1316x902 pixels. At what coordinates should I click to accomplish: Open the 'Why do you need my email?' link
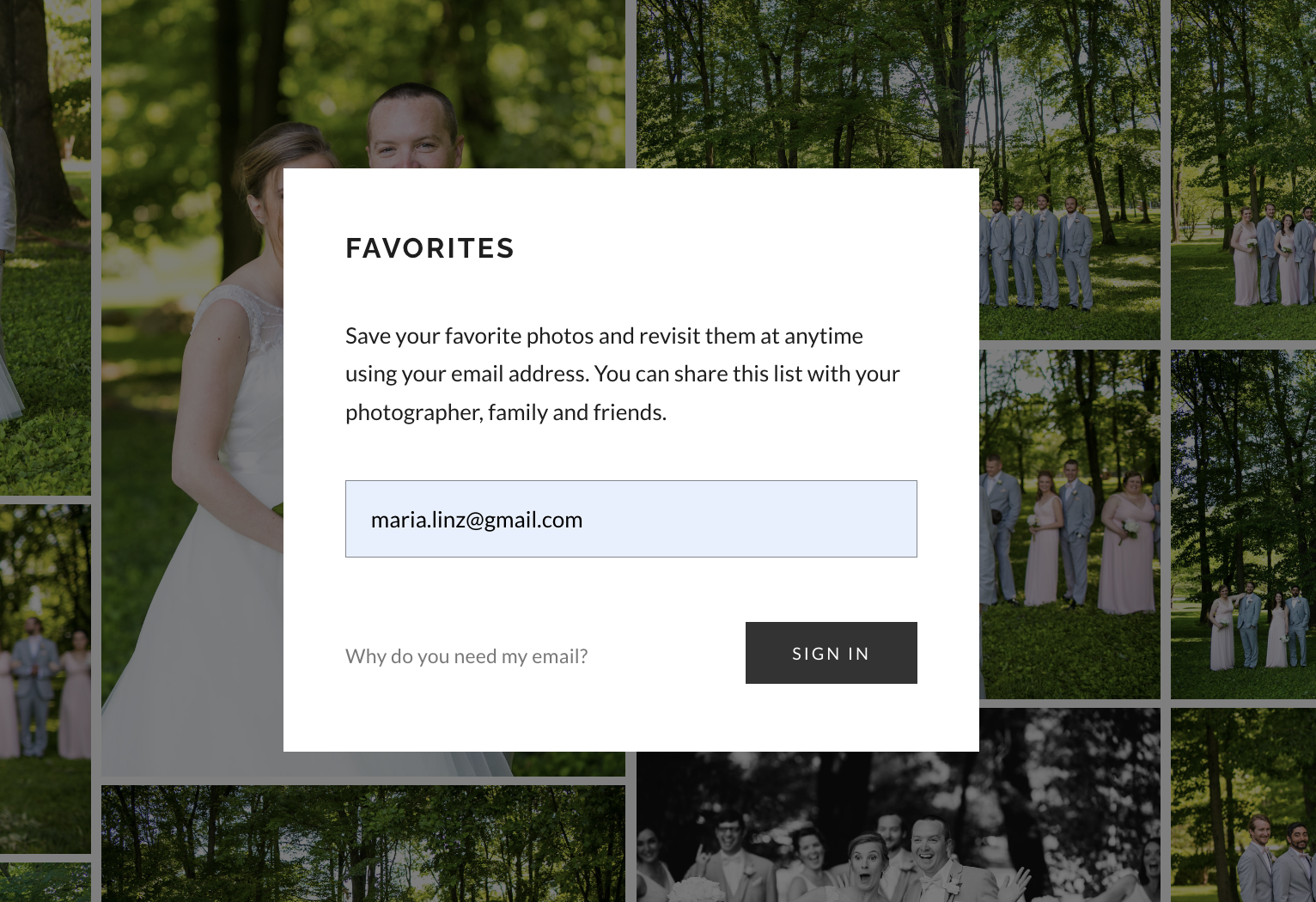click(466, 656)
